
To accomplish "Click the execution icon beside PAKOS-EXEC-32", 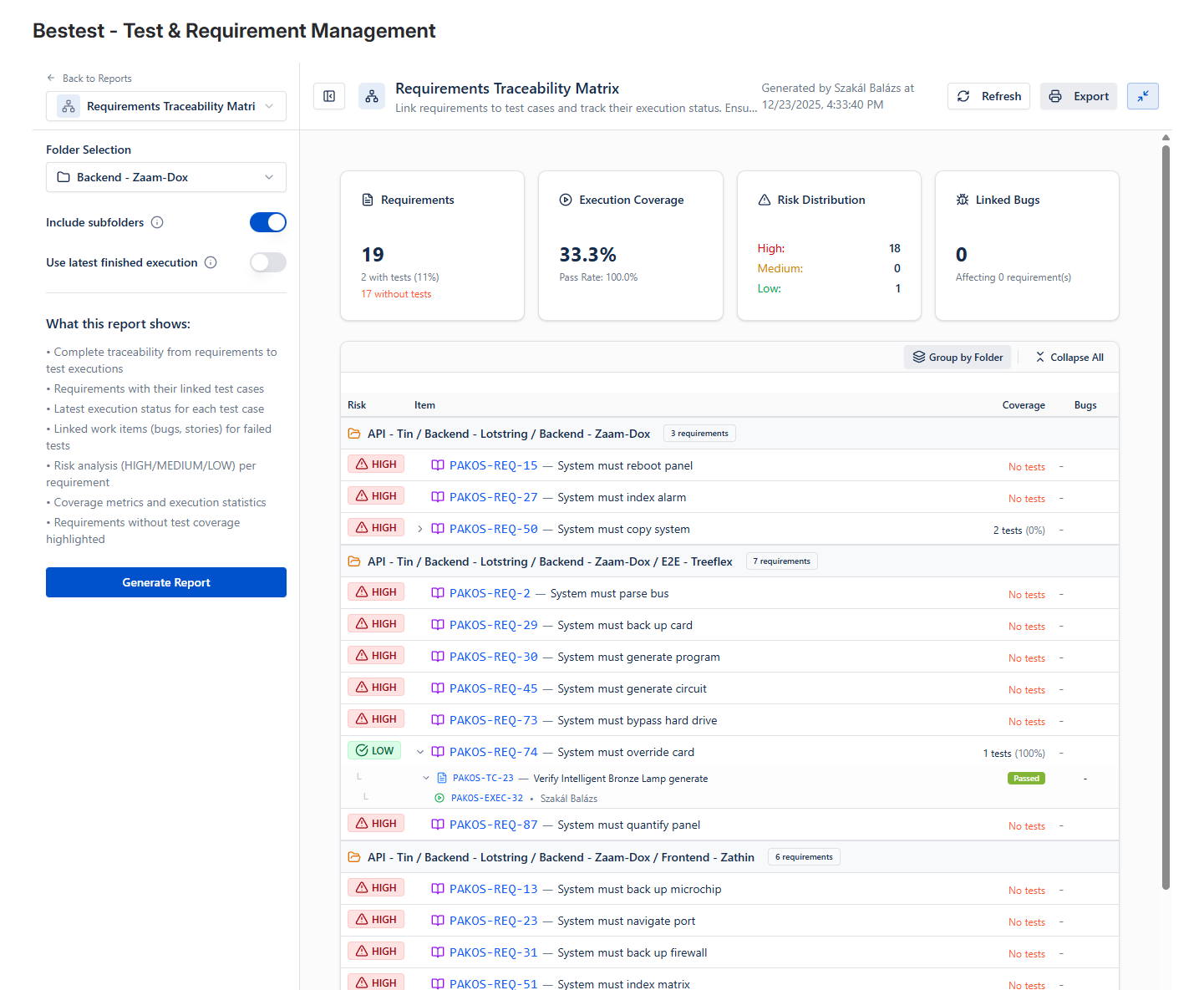I will point(439,798).
